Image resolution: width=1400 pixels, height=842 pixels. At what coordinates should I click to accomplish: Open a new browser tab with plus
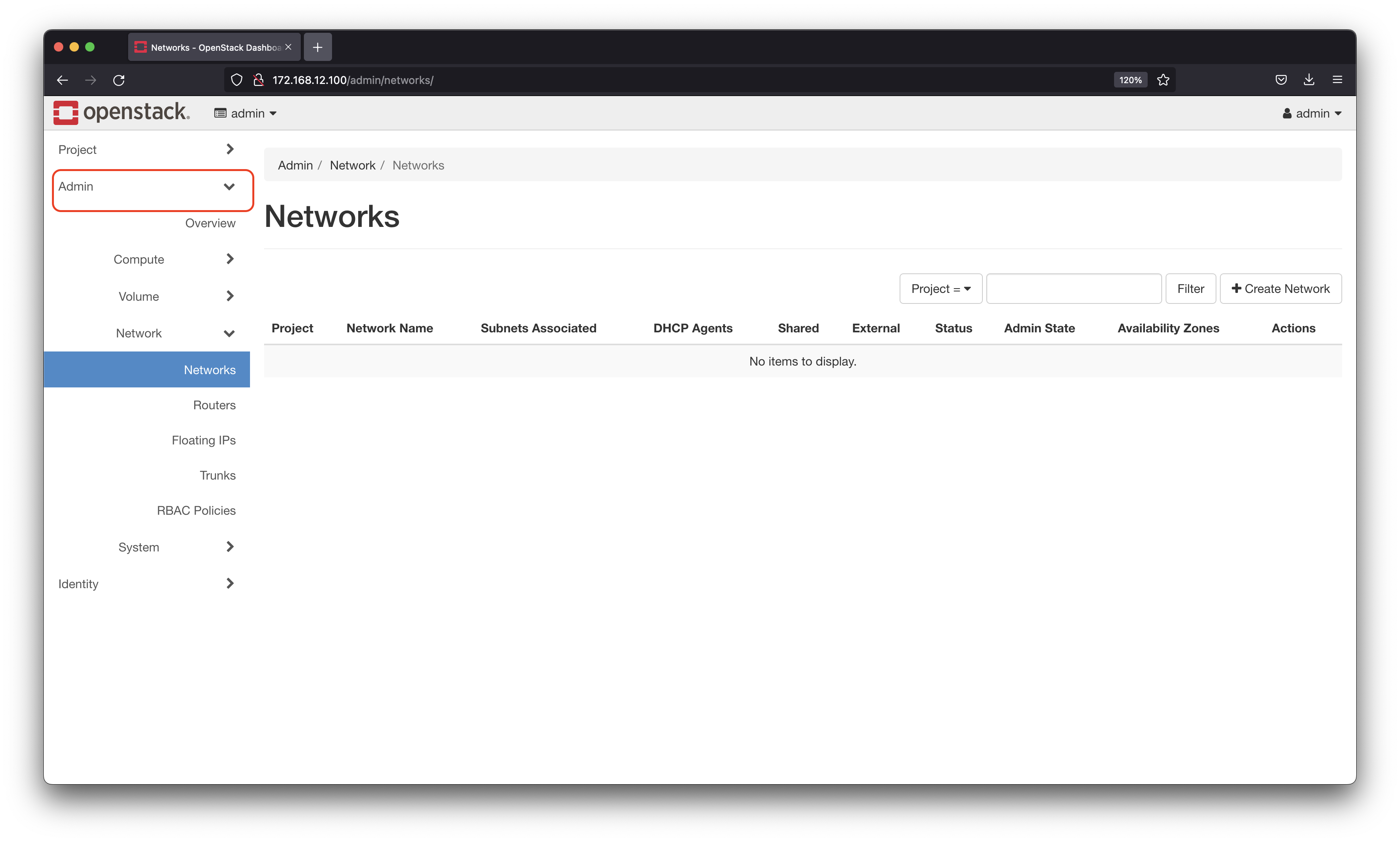[x=318, y=47]
